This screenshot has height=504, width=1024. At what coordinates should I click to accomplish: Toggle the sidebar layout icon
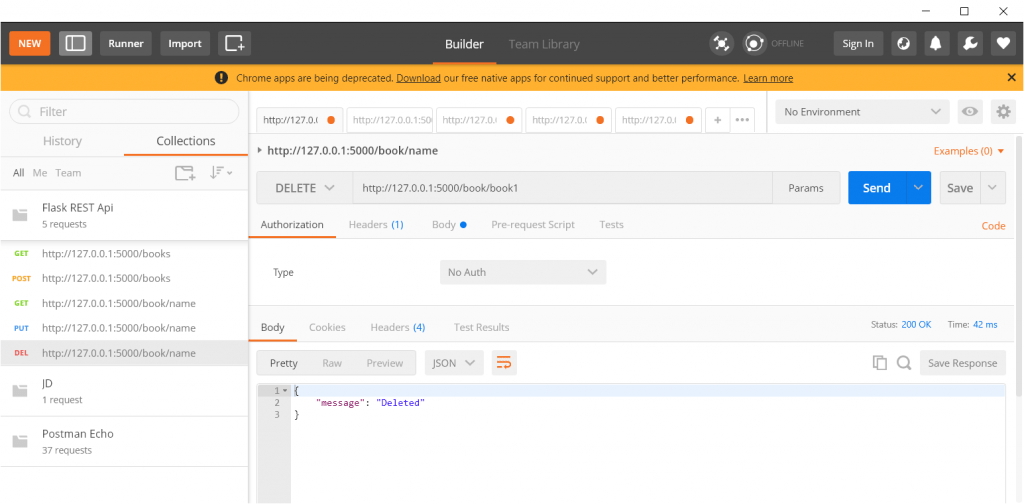coord(76,44)
